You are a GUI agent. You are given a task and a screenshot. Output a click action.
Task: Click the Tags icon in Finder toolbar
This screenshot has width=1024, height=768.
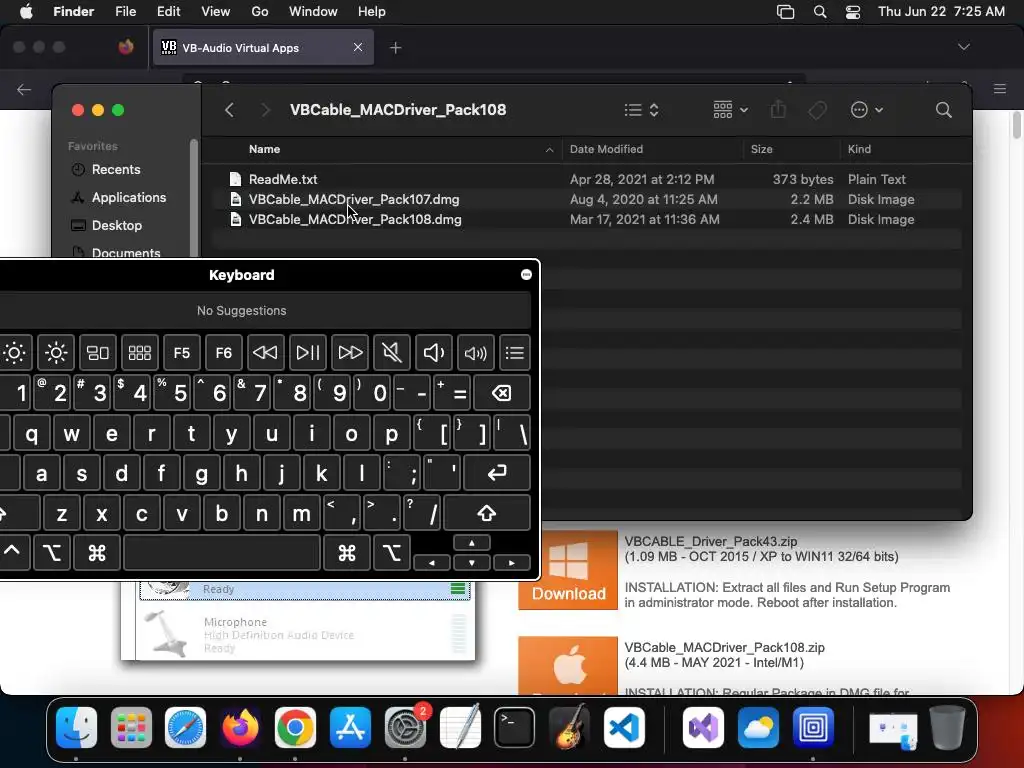[818, 110]
